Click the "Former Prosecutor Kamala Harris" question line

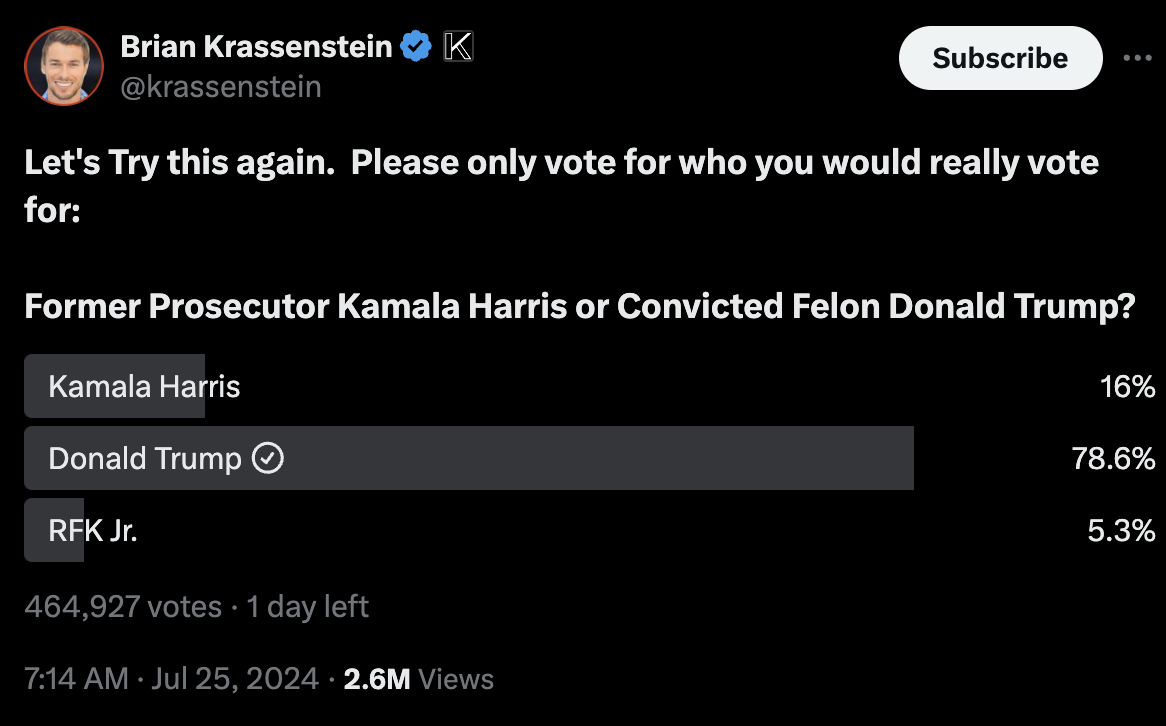coord(580,306)
